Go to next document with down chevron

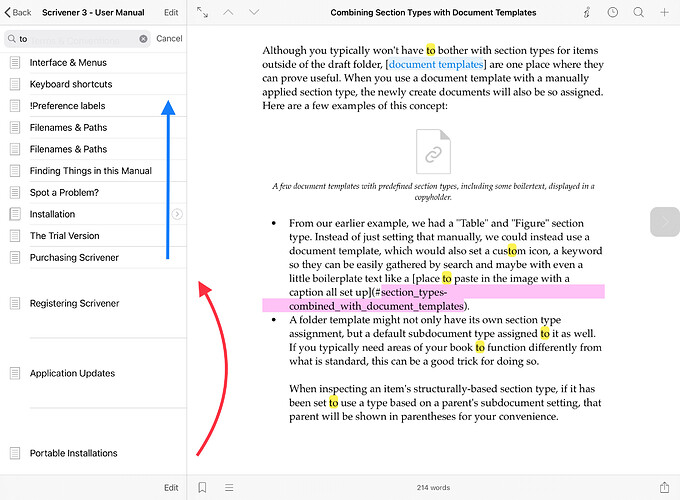(254, 12)
